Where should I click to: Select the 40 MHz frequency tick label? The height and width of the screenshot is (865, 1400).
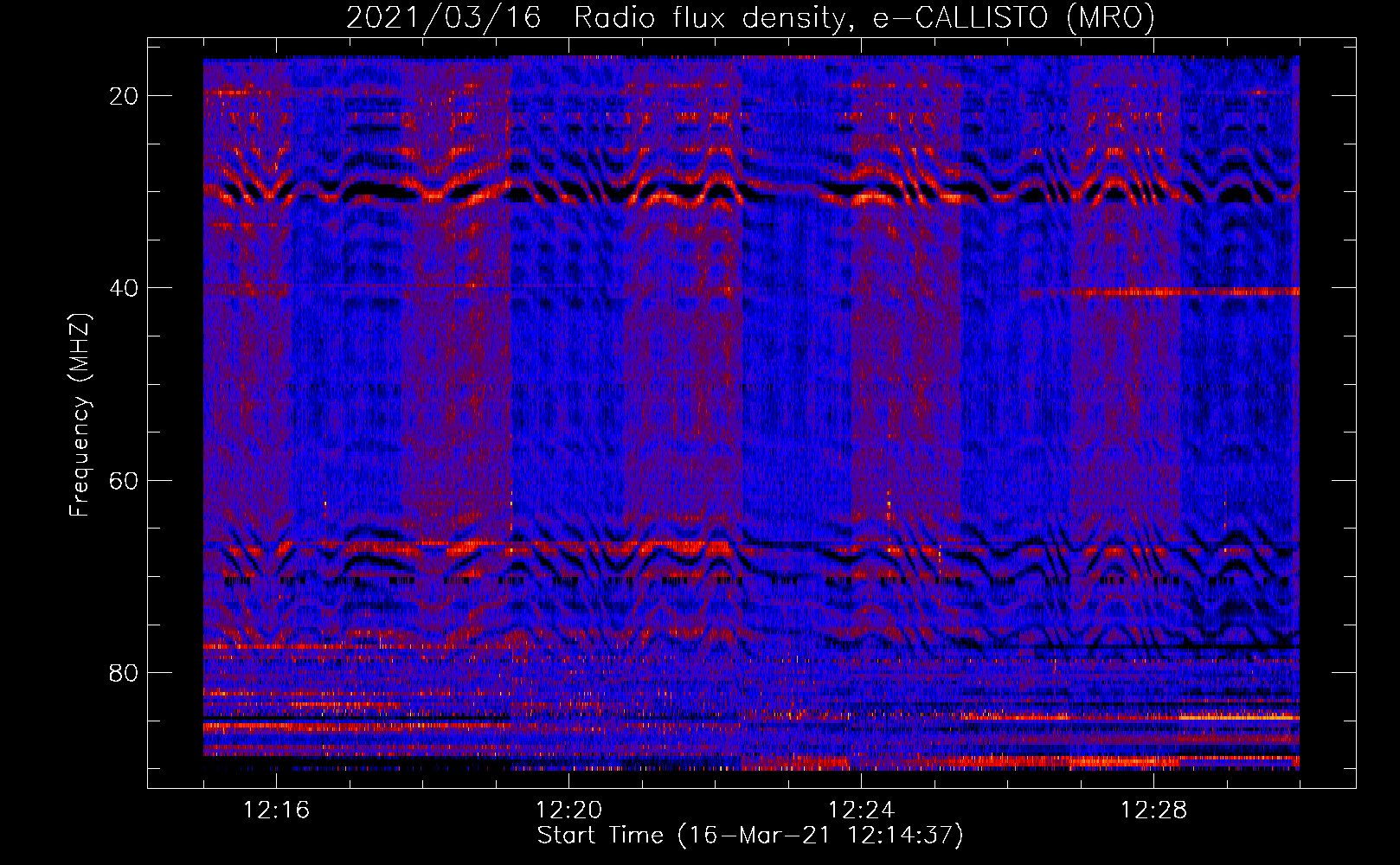(124, 288)
